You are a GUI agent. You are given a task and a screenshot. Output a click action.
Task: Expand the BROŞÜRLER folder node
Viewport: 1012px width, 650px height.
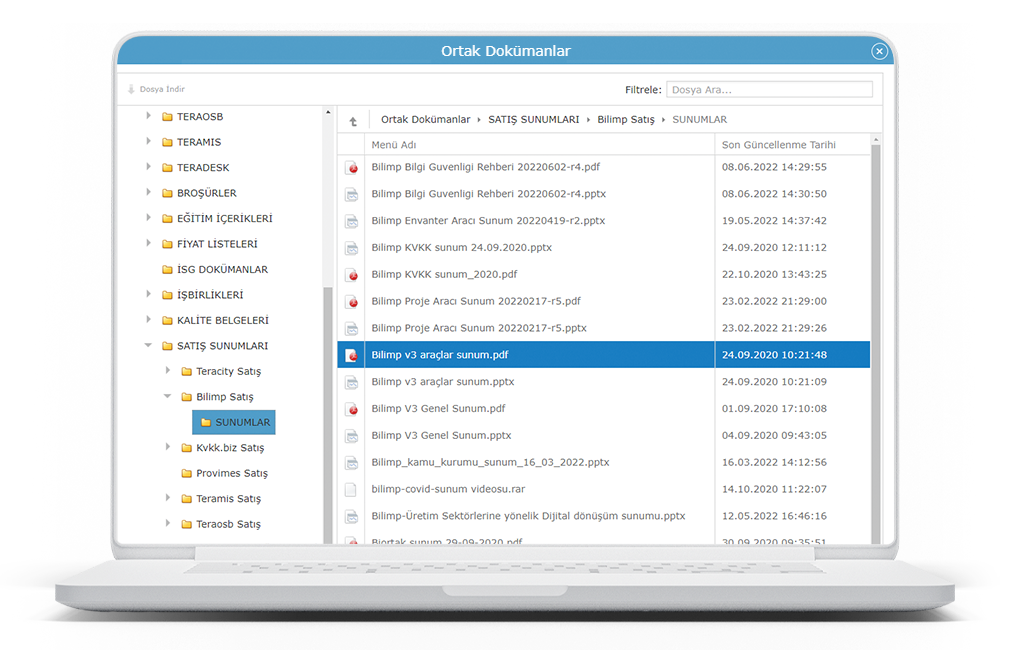pos(148,192)
